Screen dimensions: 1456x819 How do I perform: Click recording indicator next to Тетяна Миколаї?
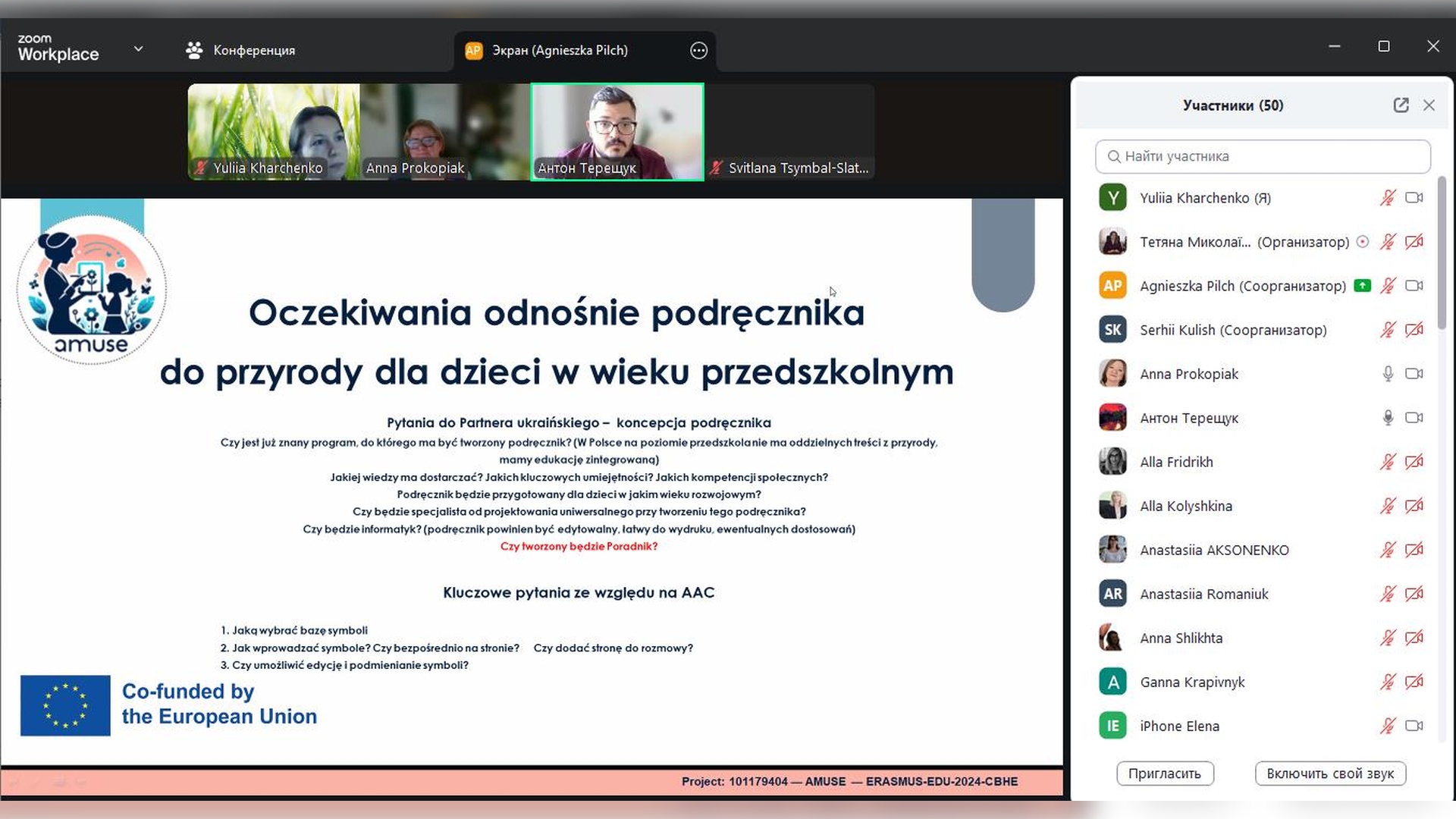pos(1363,242)
